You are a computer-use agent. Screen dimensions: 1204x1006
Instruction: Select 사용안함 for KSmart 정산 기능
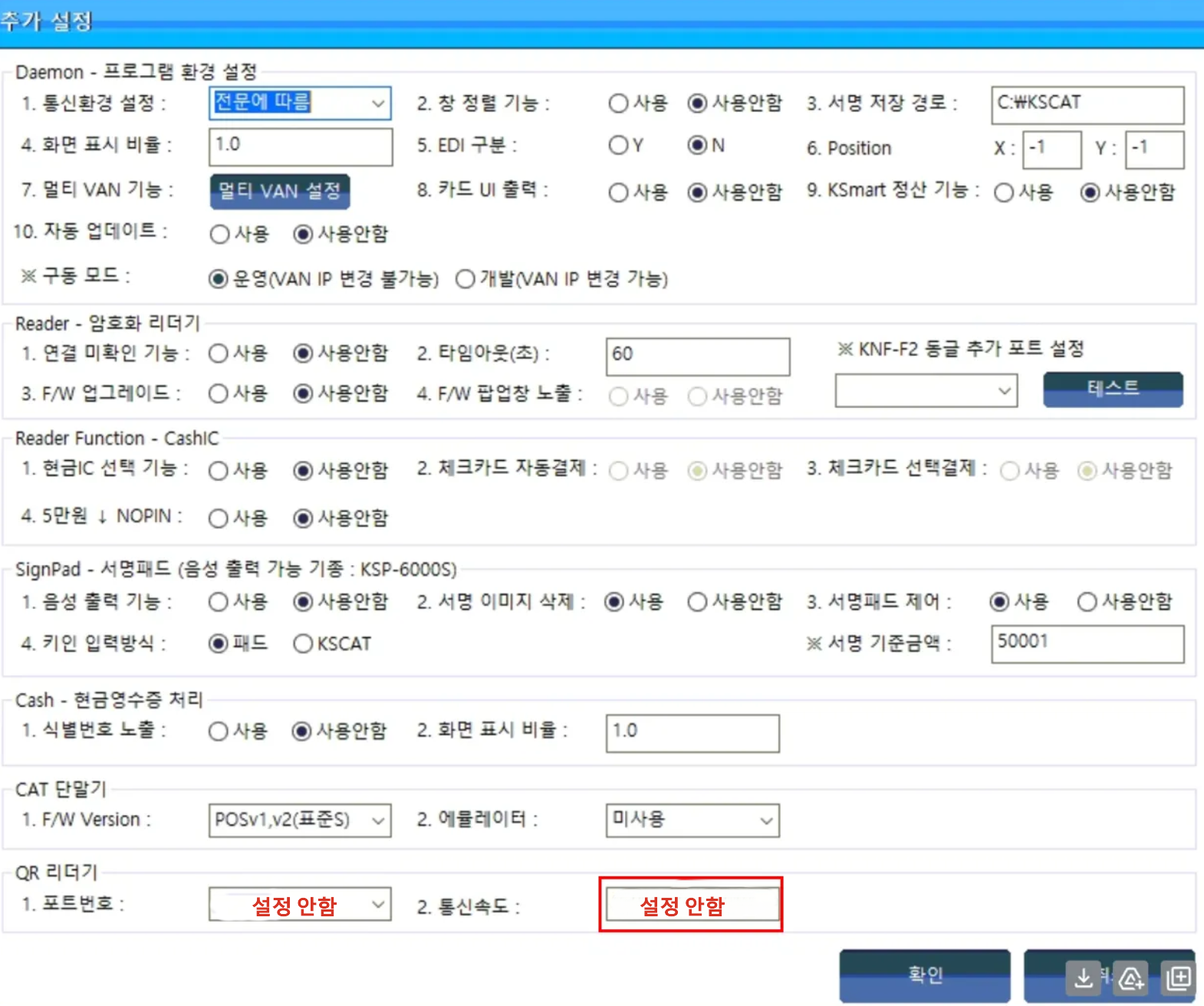pos(1127,192)
